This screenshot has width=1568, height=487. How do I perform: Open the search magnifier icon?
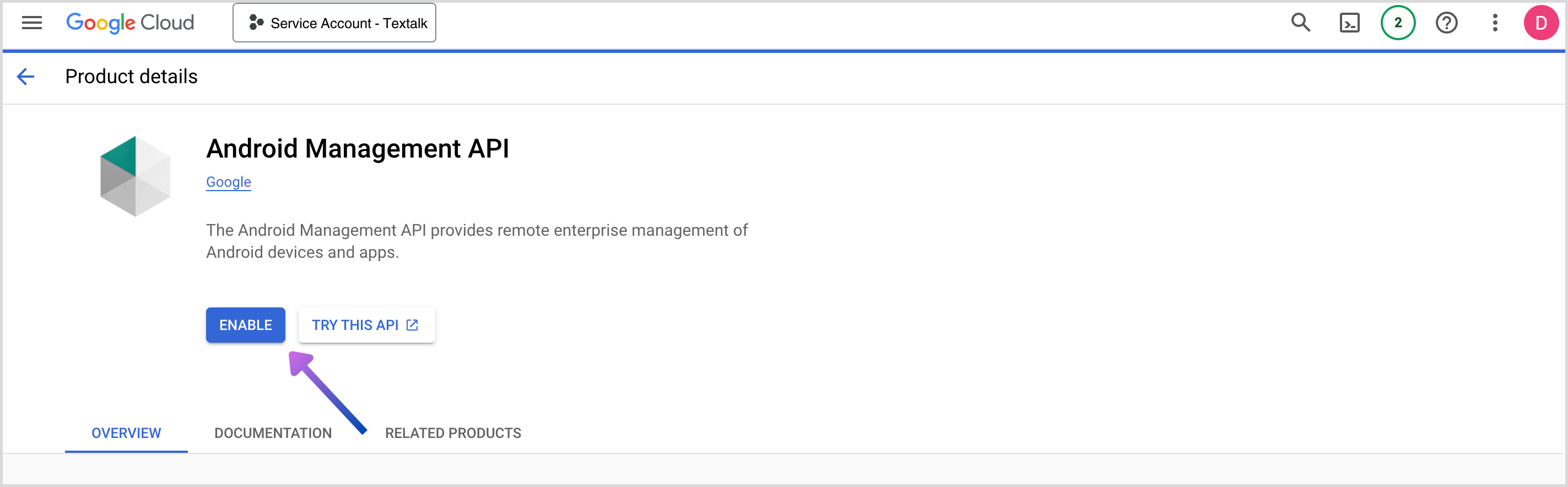click(x=1300, y=23)
